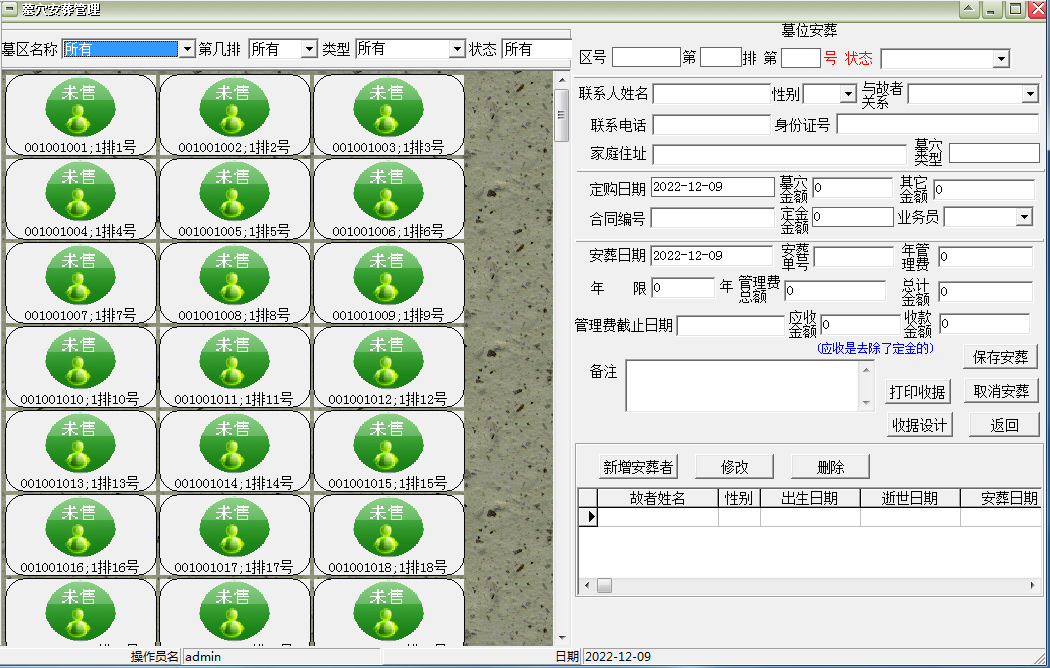Click the 出生日期 column header
Viewport: 1050px width, 668px height.
810,499
